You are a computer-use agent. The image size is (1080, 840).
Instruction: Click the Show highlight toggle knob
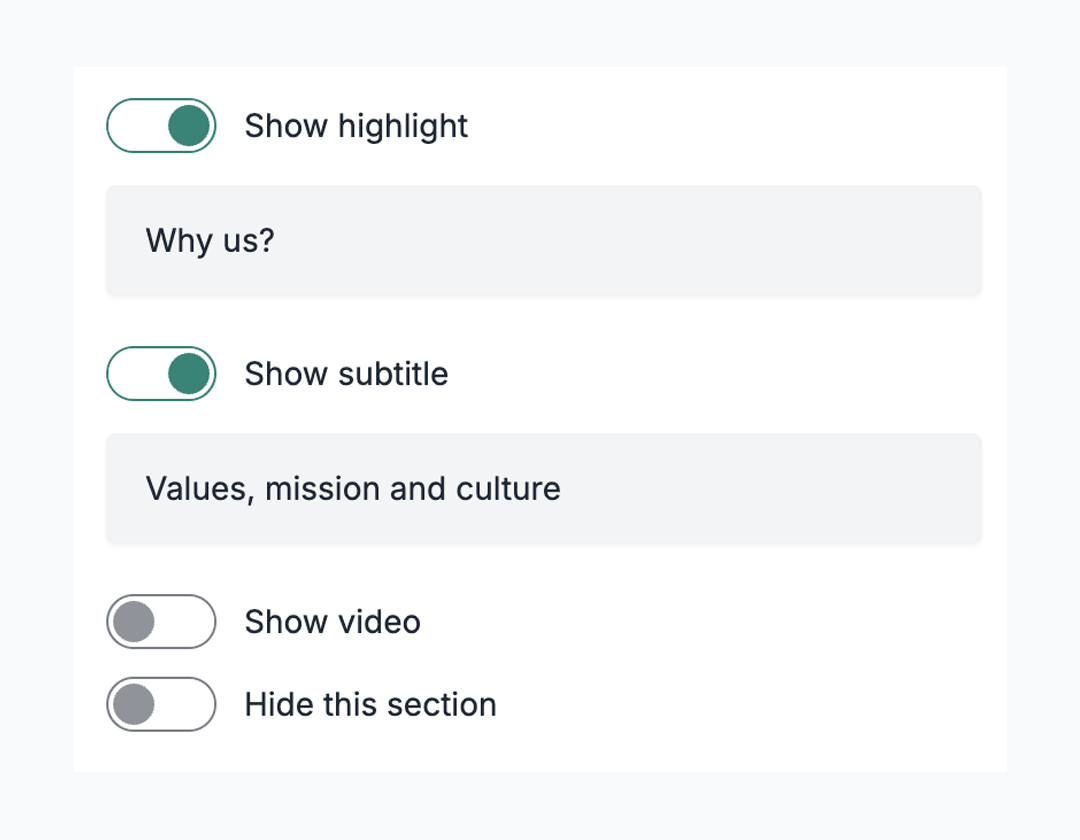186,125
